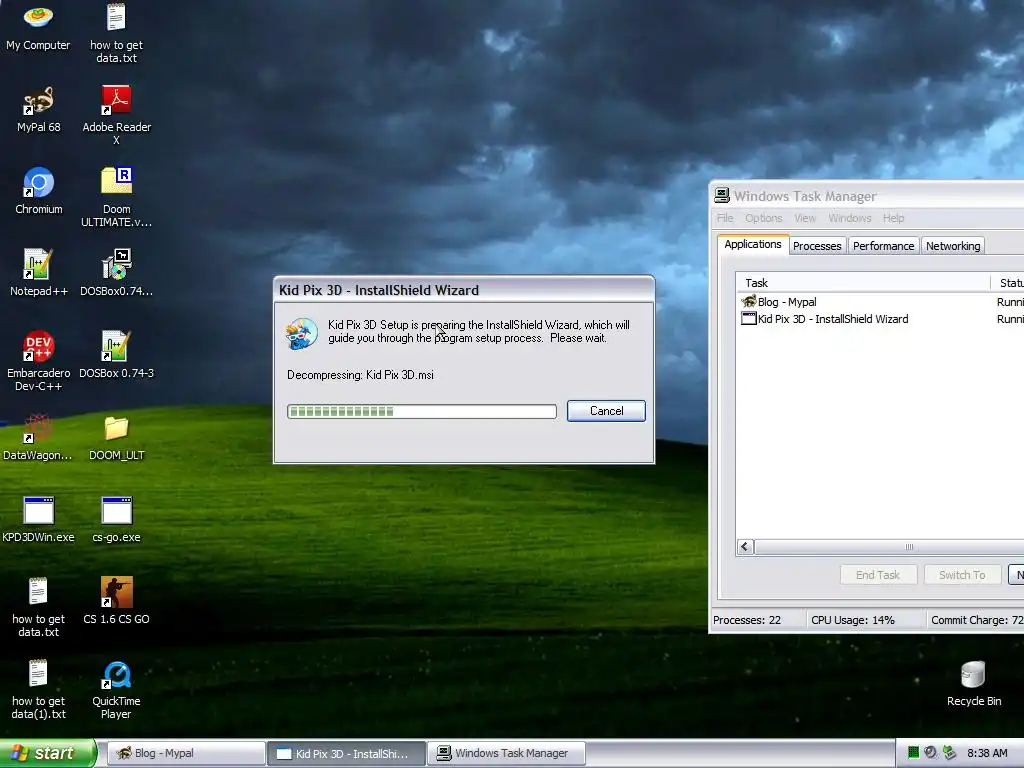The width and height of the screenshot is (1024, 768).
Task: Select the Notepad++ desktop shortcut
Action: [39, 272]
